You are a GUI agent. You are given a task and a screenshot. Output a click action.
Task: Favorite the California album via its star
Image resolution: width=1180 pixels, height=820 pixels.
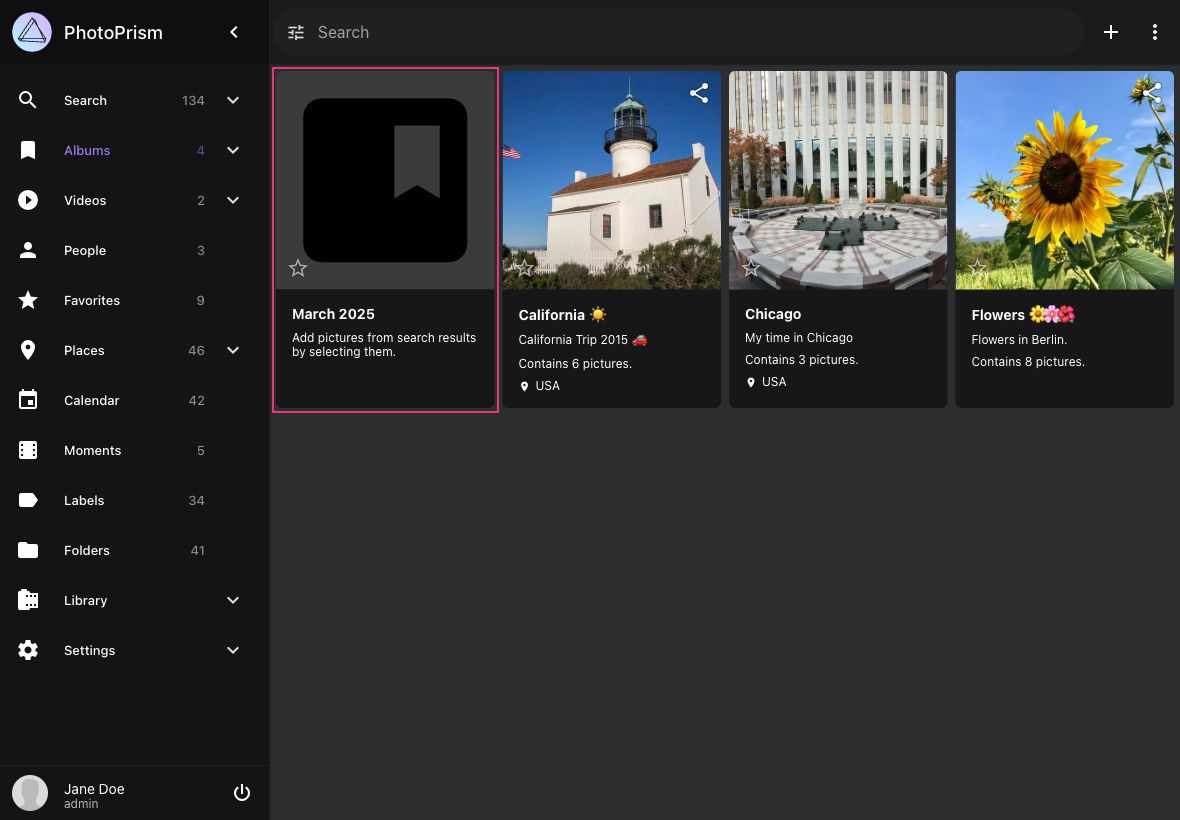pos(524,268)
